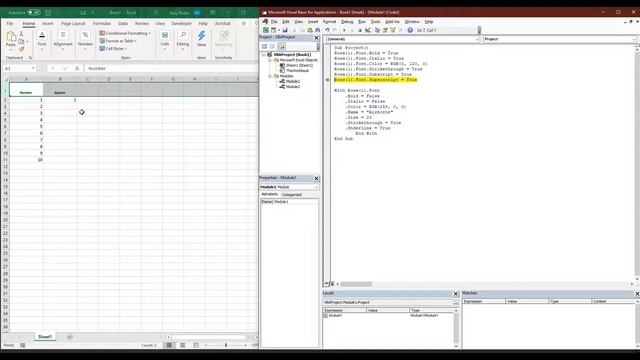Click the Reset stop icon in VBA toolbar
640x360 pixels.
[x=360, y=30]
